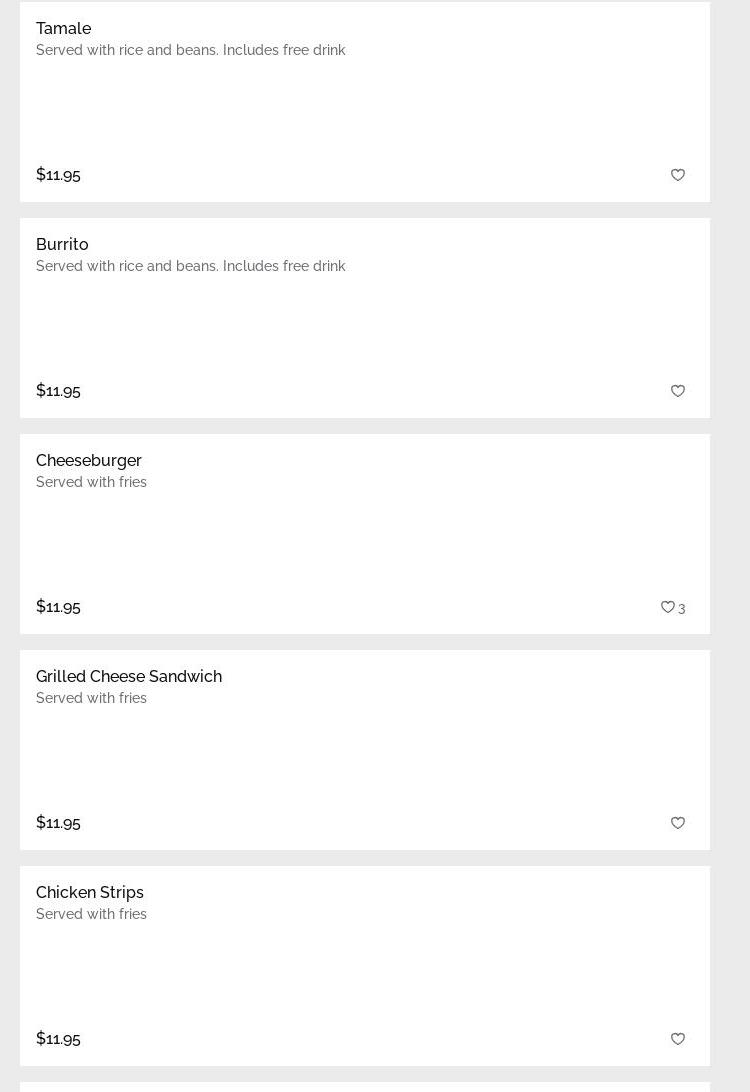Viewport: 750px width, 1092px height.
Task: Click "Served with fries" under Chicken Strips
Action: tap(91, 914)
